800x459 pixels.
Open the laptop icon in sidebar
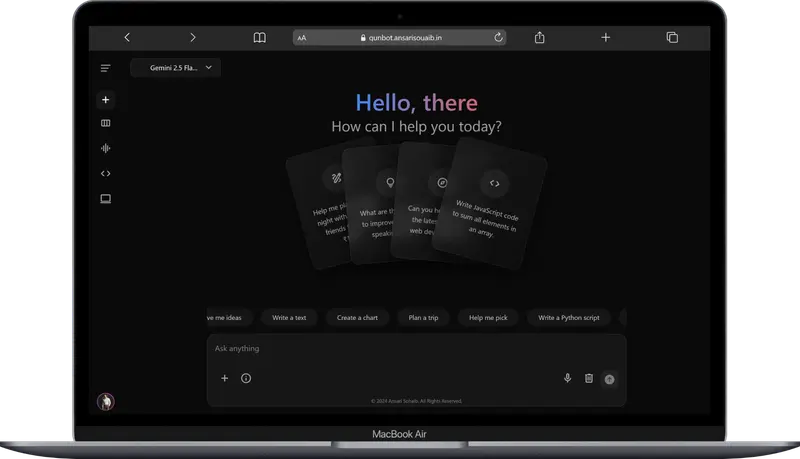[x=106, y=199]
